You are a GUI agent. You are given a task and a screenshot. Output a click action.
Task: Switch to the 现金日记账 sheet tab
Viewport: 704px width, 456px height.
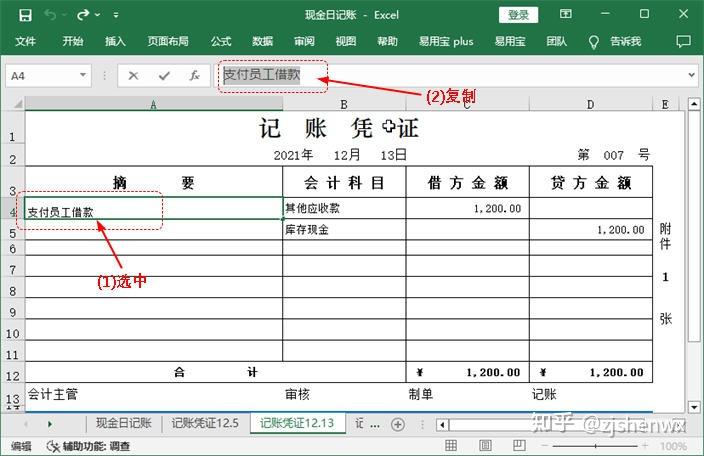pos(123,424)
